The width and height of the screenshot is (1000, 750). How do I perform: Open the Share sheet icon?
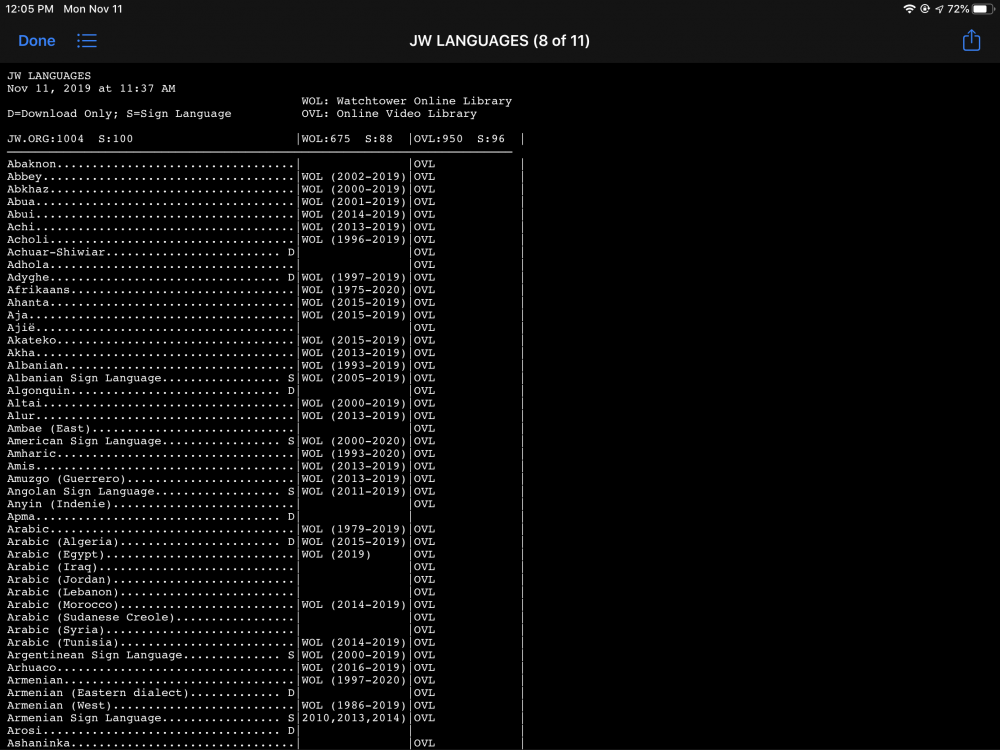point(971,41)
